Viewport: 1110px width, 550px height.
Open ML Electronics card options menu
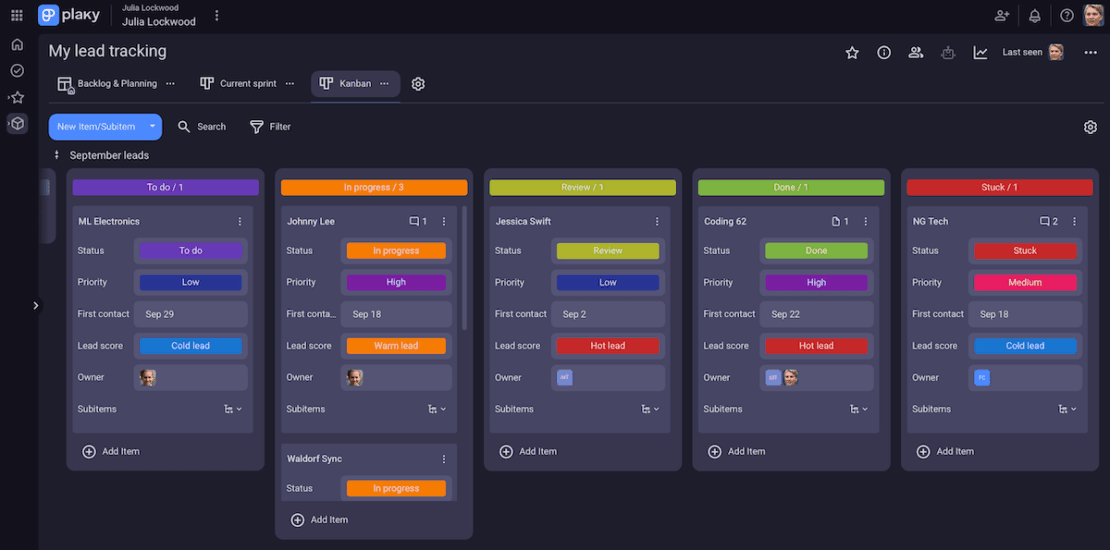click(x=239, y=222)
